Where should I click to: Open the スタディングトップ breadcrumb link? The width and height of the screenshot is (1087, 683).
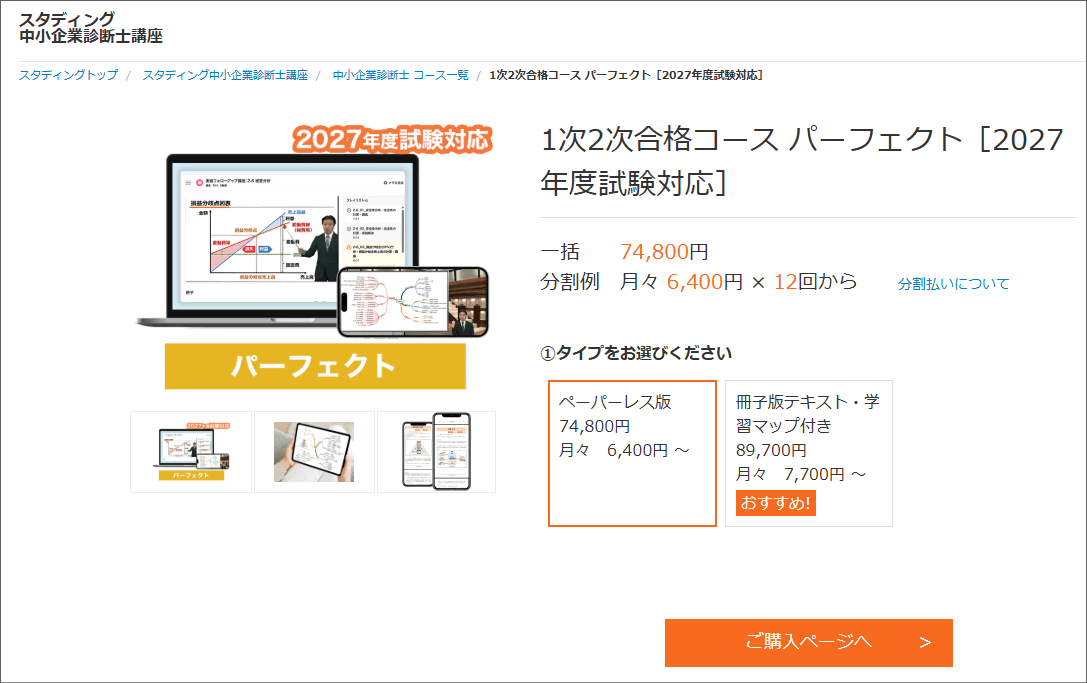click(x=68, y=75)
